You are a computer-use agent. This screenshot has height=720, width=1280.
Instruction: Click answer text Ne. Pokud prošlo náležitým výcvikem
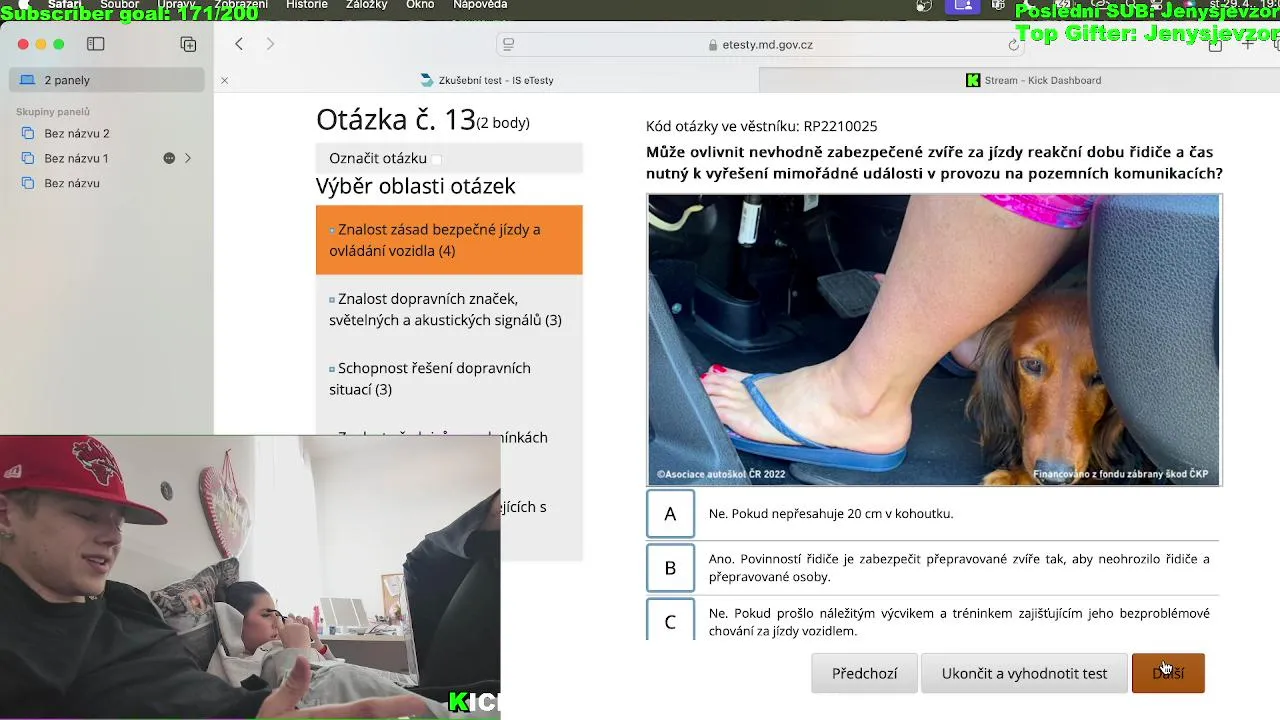959,622
